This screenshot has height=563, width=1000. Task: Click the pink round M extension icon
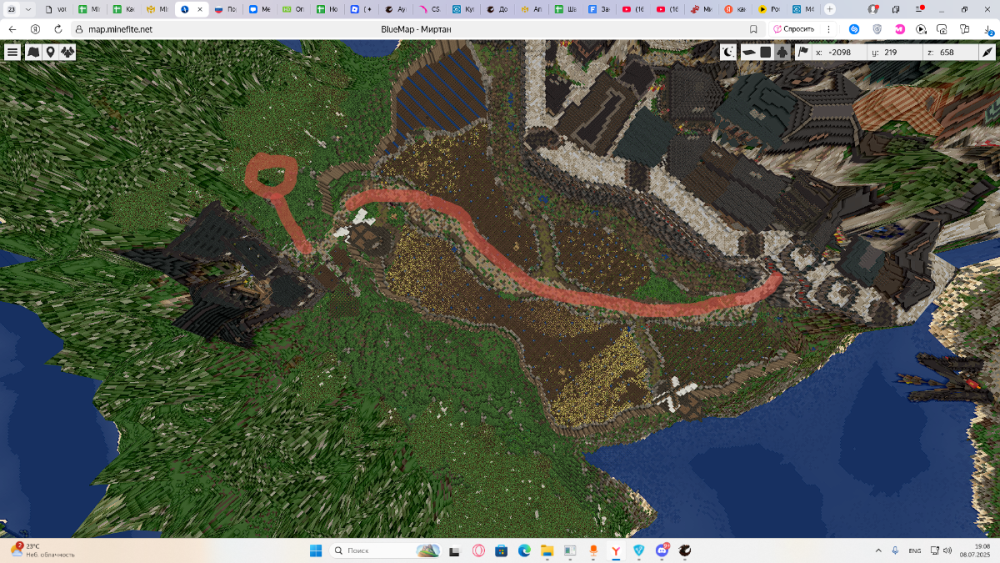coord(899,29)
